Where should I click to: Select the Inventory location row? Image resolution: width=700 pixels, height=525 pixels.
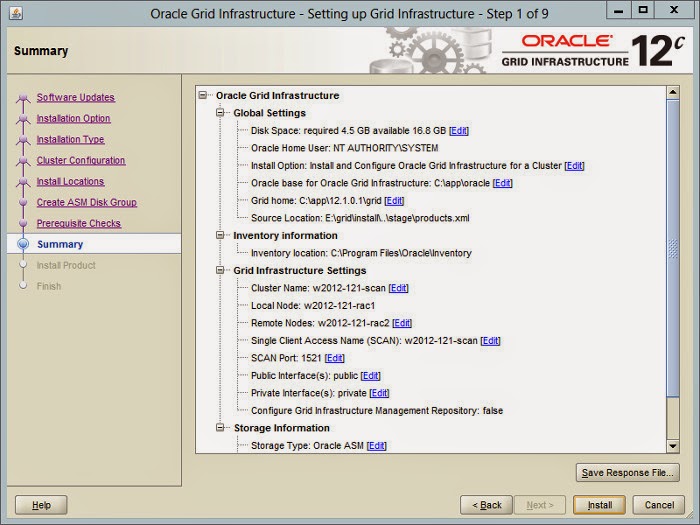pos(361,253)
